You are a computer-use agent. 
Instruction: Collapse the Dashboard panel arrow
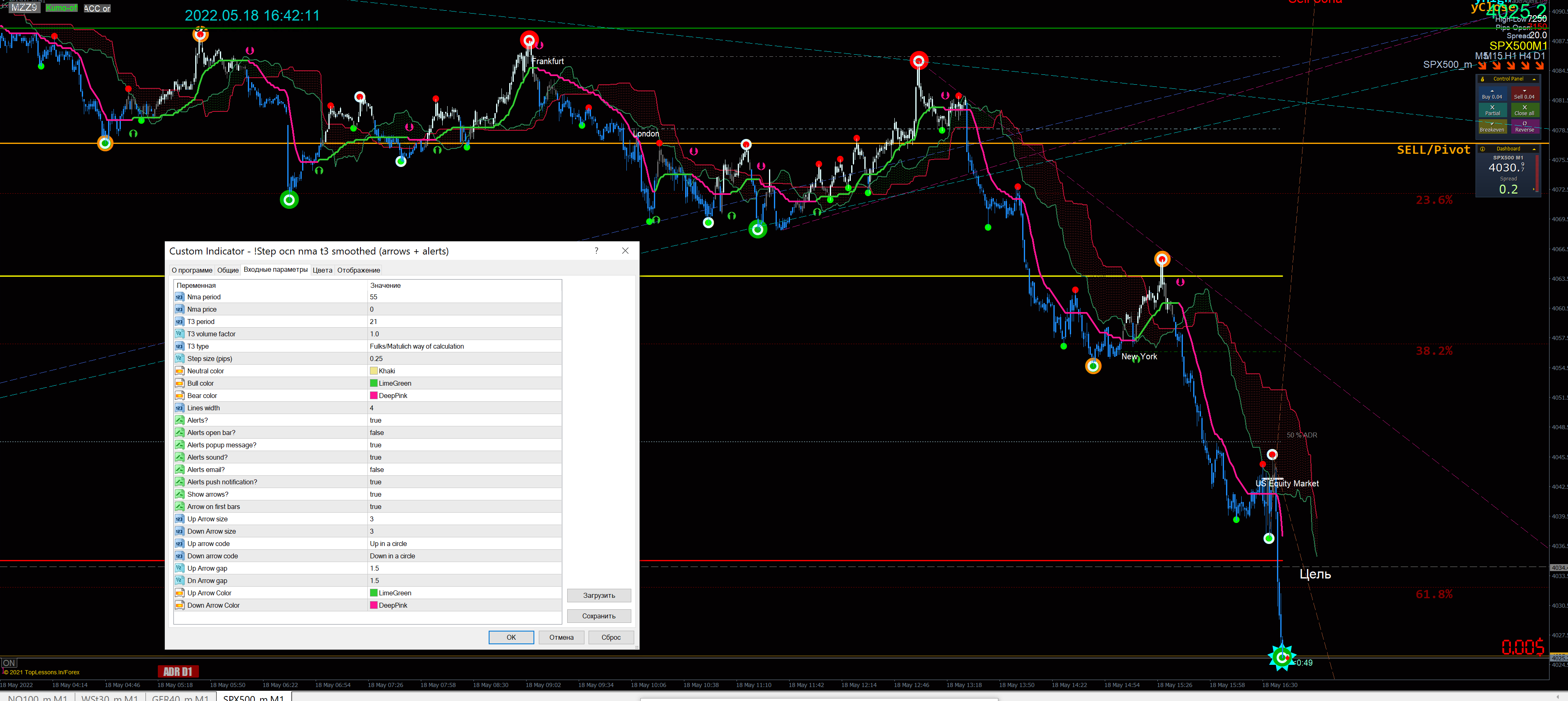pos(1534,148)
